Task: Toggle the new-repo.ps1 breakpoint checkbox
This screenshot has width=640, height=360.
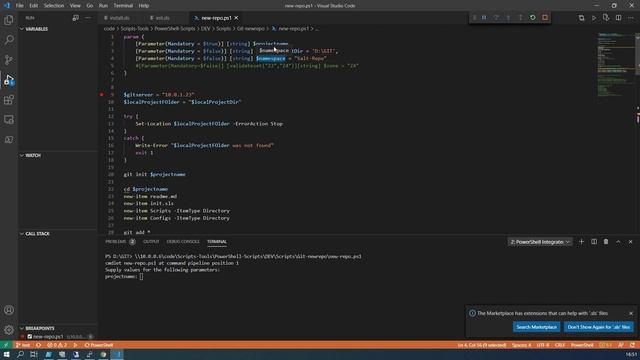Action: coord(30,337)
